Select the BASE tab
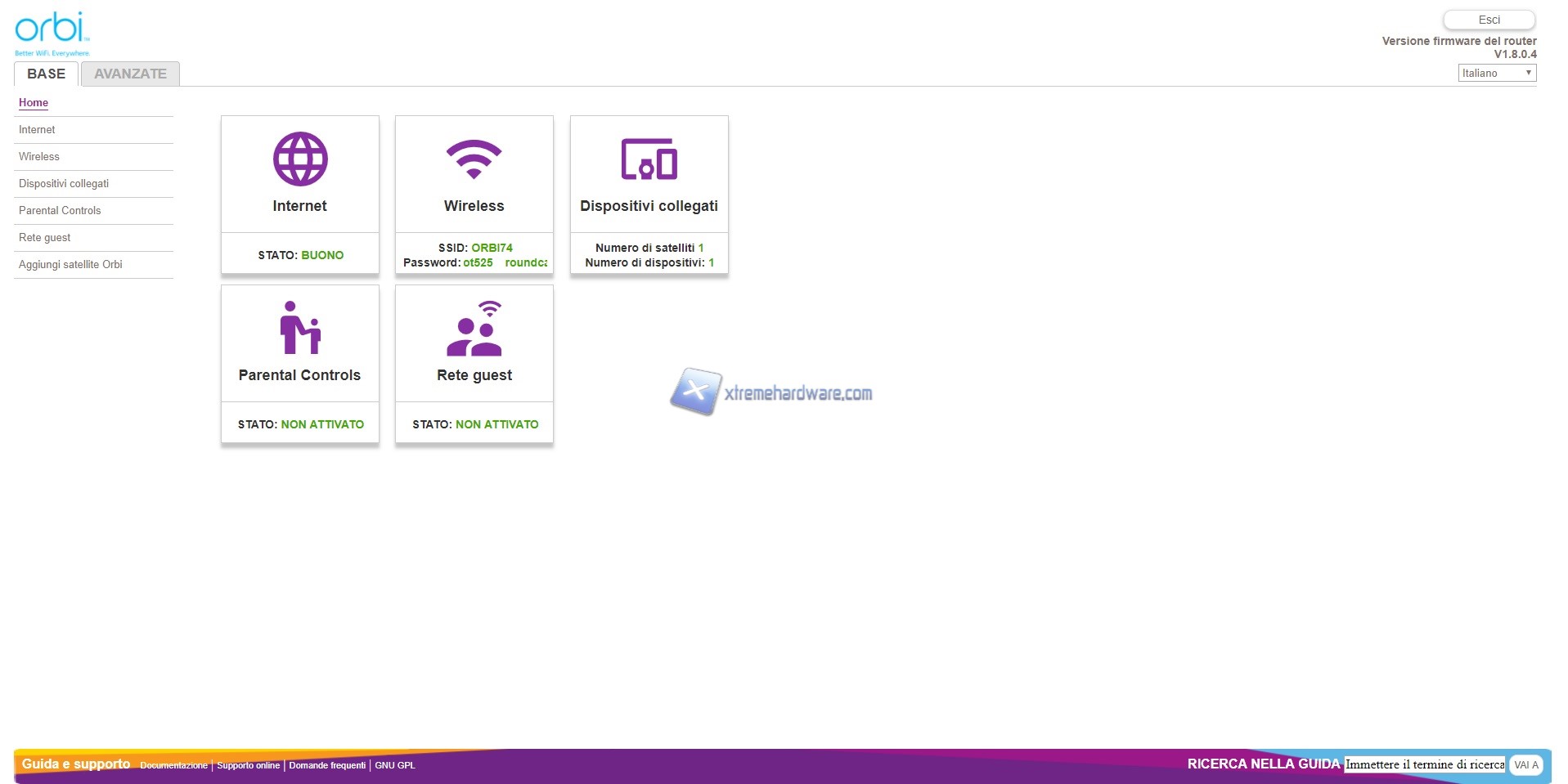Viewport: 1568px width, 784px height. pyautogui.click(x=46, y=74)
